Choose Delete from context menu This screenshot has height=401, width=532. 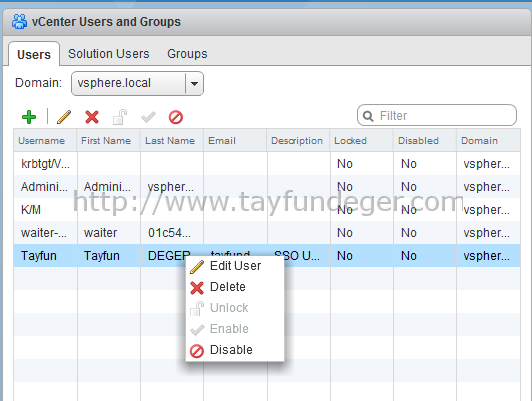pos(235,287)
